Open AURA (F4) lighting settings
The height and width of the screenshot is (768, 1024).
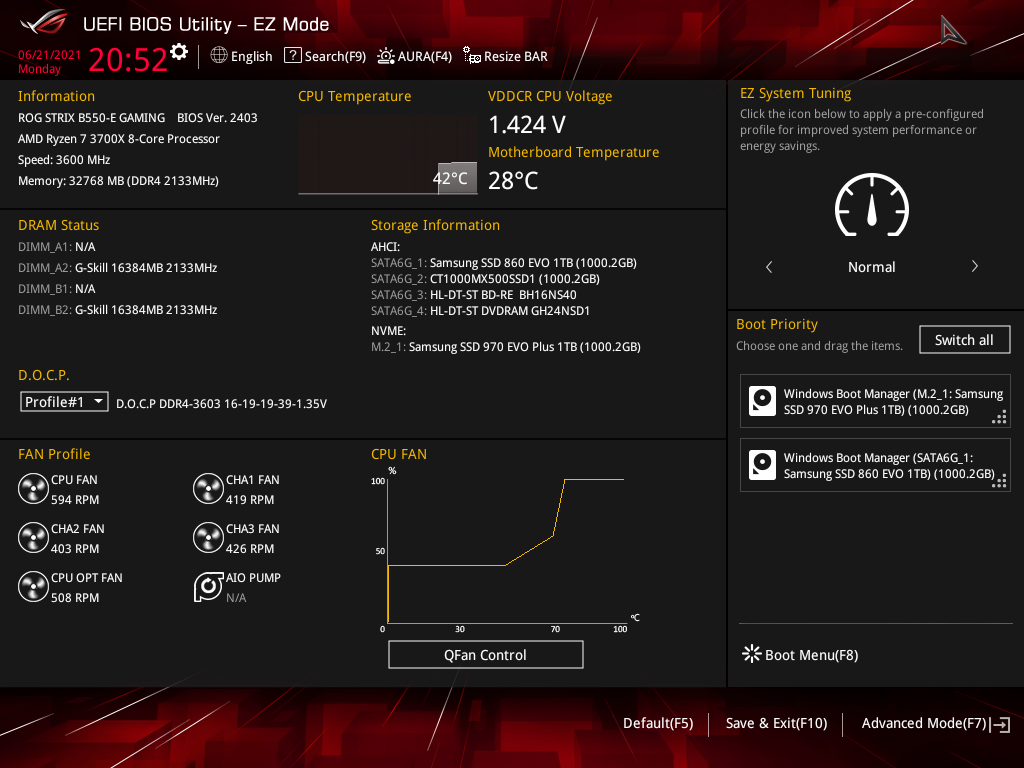tap(415, 56)
